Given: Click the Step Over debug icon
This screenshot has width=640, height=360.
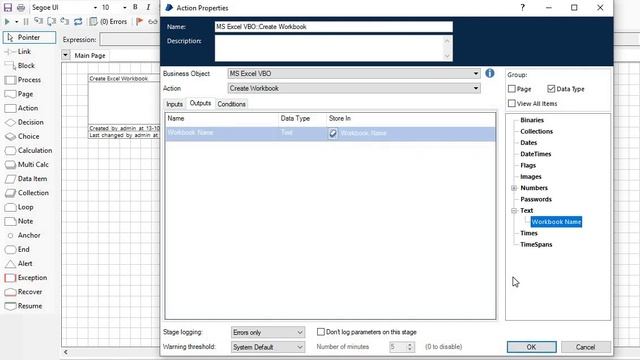Looking at the screenshot, I should point(51,21).
